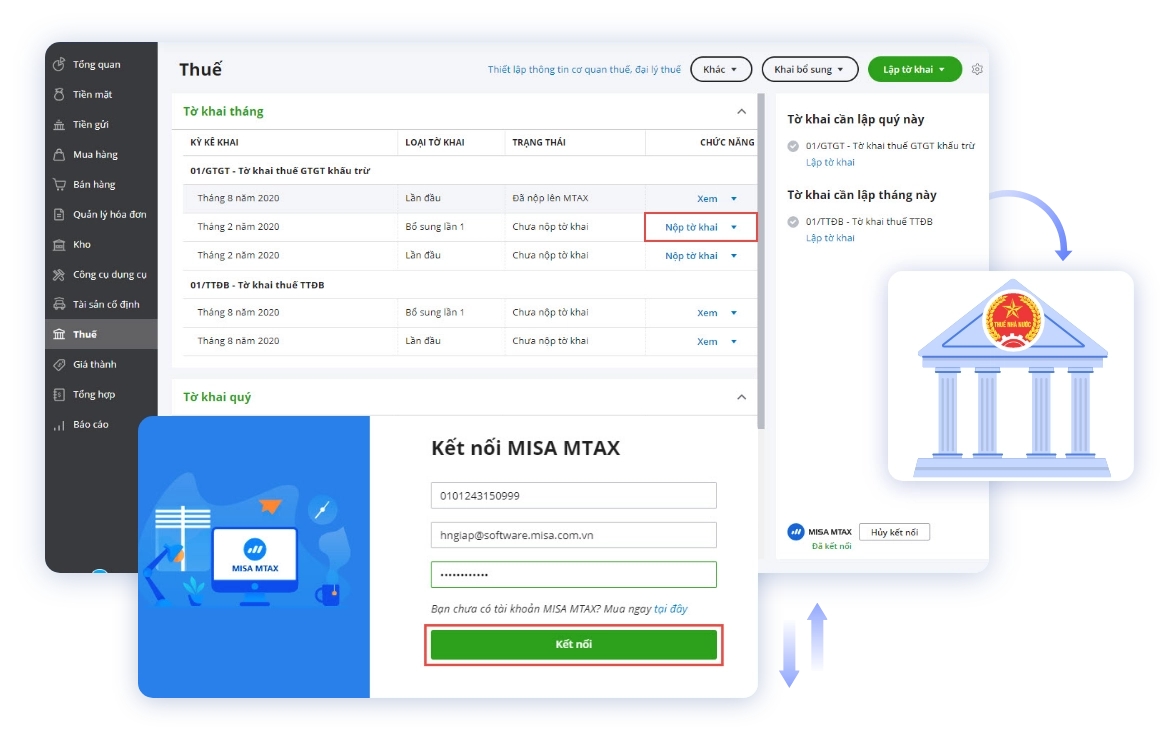Click Nộp tờ khai for Tháng 2 Lần đầu
1172x739 pixels.
(691, 256)
